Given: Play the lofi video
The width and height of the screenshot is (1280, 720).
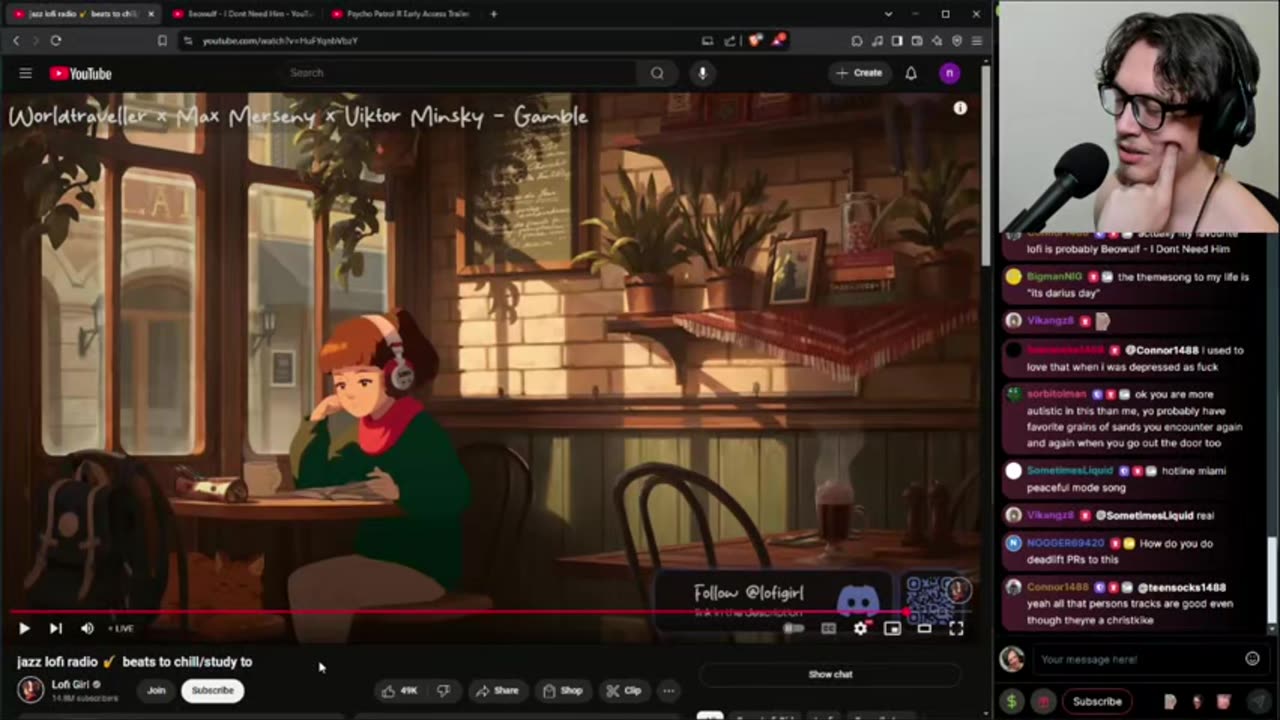Looking at the screenshot, I should [x=24, y=628].
